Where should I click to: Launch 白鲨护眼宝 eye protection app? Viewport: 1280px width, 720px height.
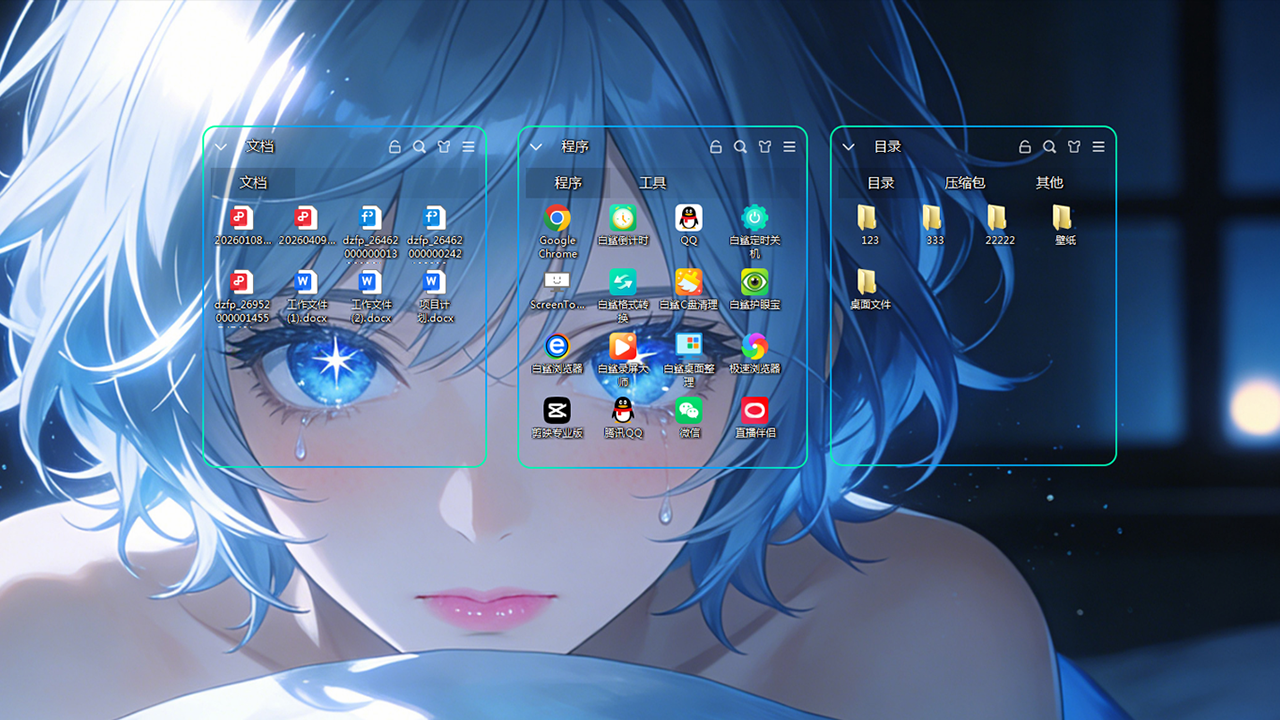[755, 282]
